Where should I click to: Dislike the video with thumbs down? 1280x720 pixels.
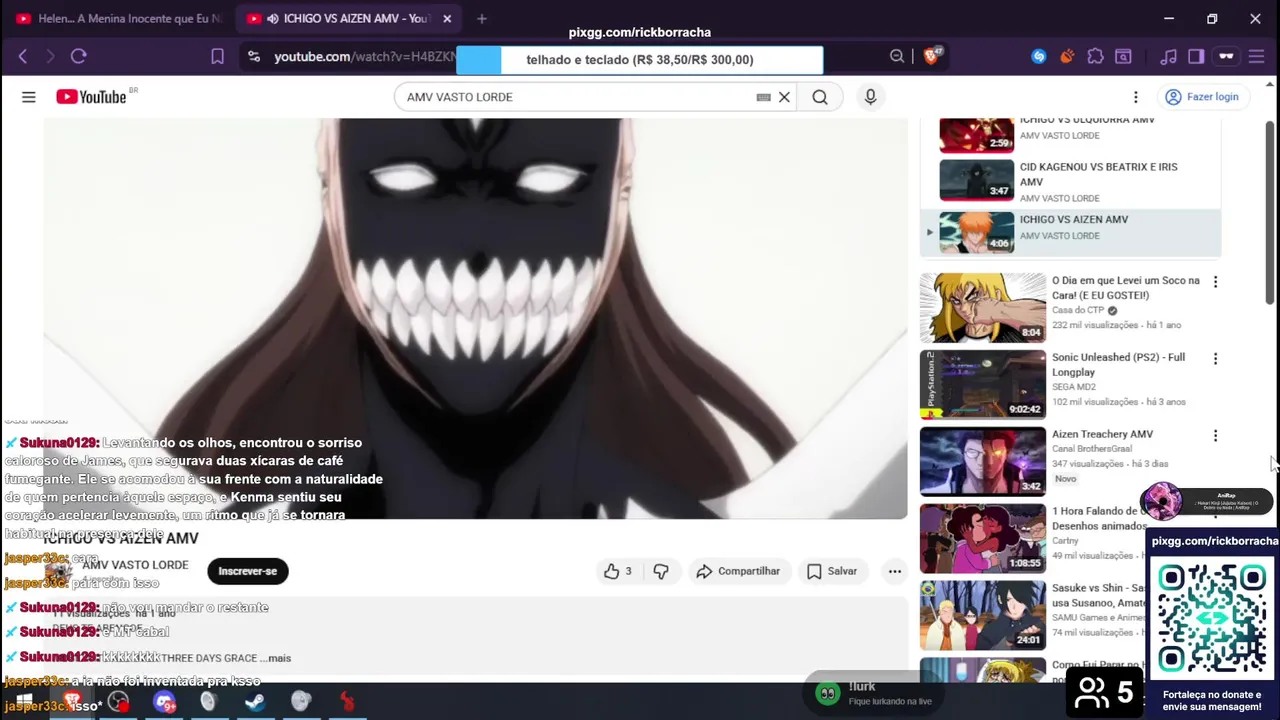tap(661, 571)
